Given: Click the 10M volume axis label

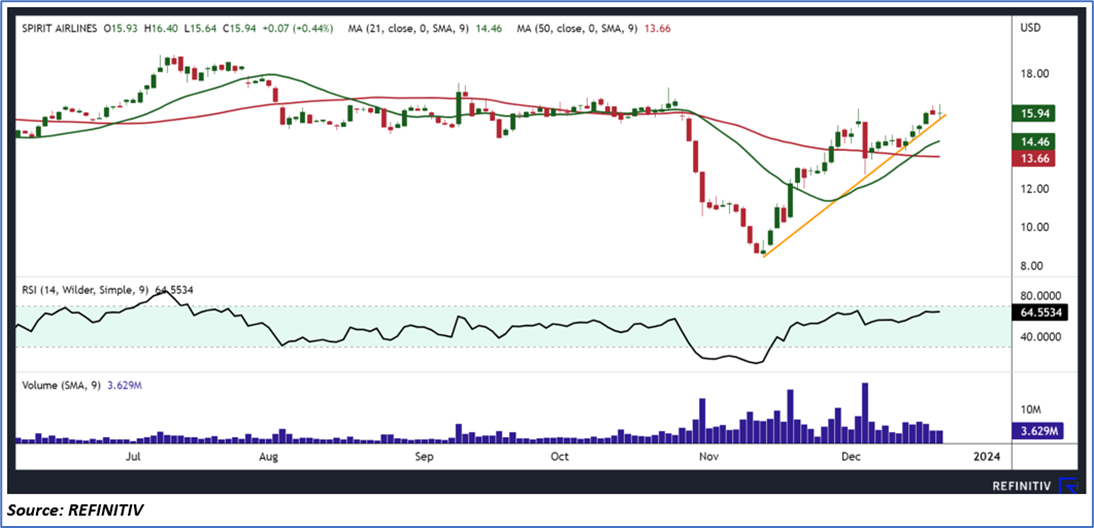Looking at the screenshot, I should (1033, 409).
